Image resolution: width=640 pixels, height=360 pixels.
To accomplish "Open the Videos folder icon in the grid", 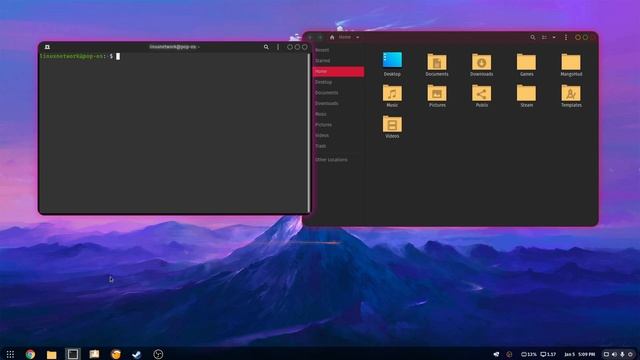I will click(x=392, y=124).
